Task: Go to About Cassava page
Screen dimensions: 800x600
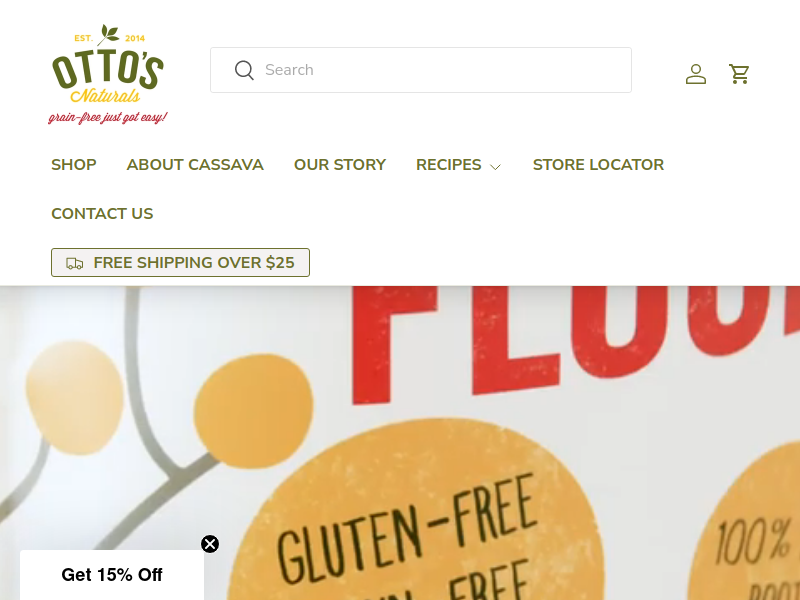Action: 195,165
